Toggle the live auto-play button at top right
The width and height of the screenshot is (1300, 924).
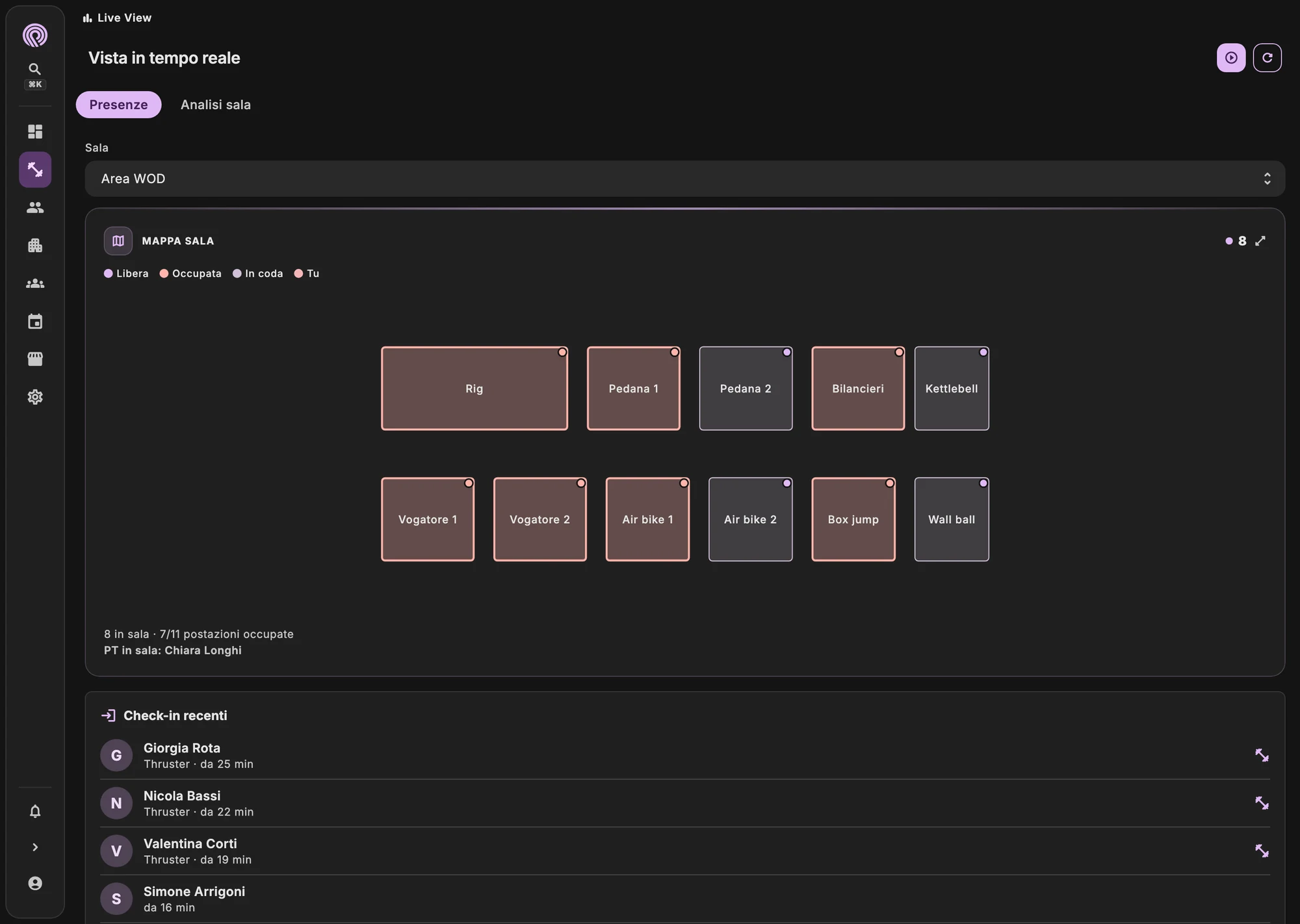(x=1231, y=58)
